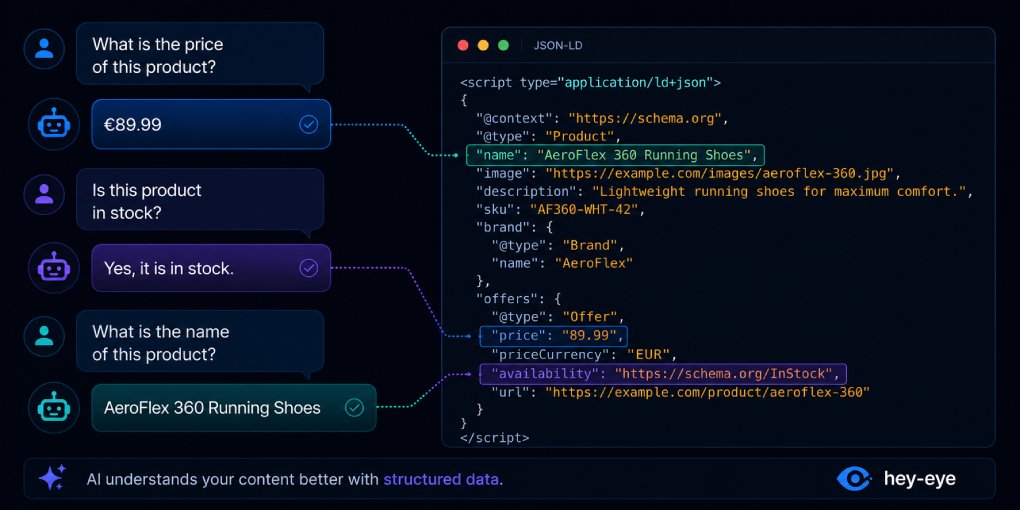
Task: Click the blue user avatar icon
Action: click(x=44, y=49)
